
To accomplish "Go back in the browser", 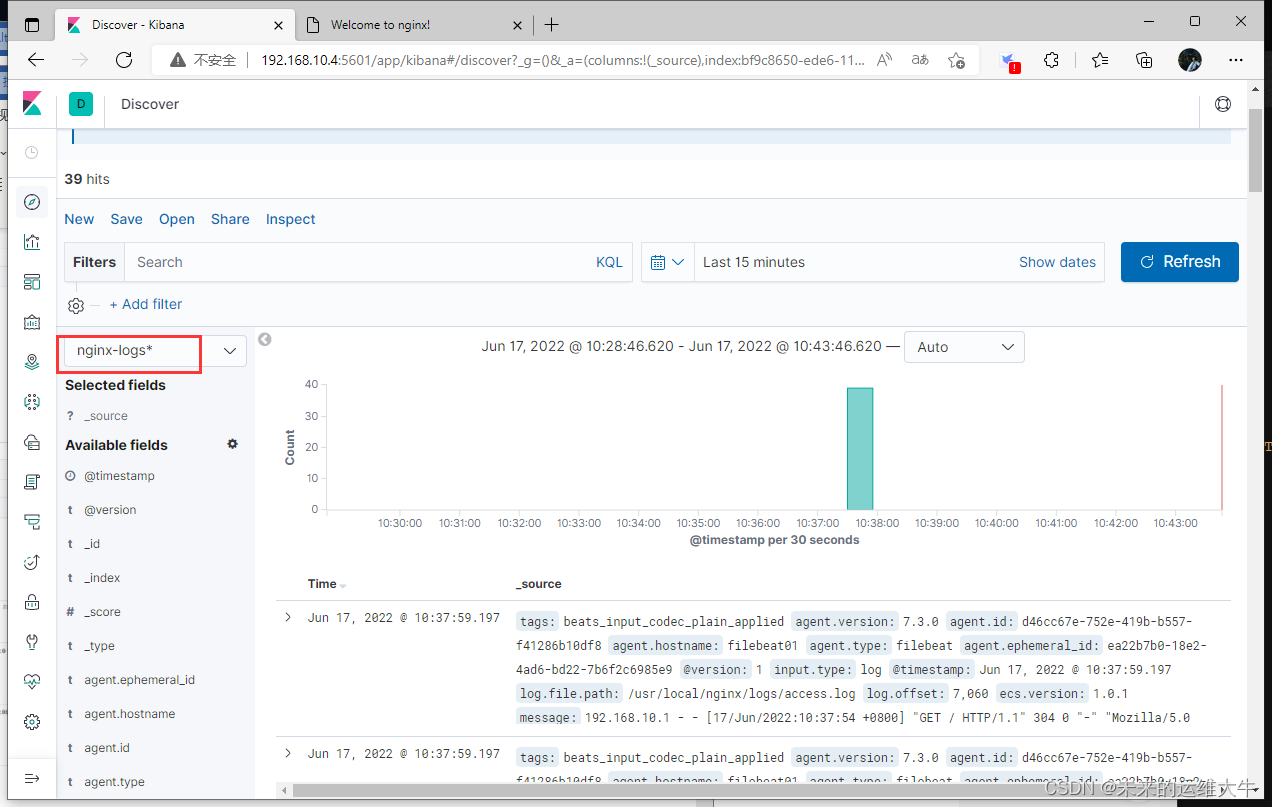I will click(x=36, y=60).
